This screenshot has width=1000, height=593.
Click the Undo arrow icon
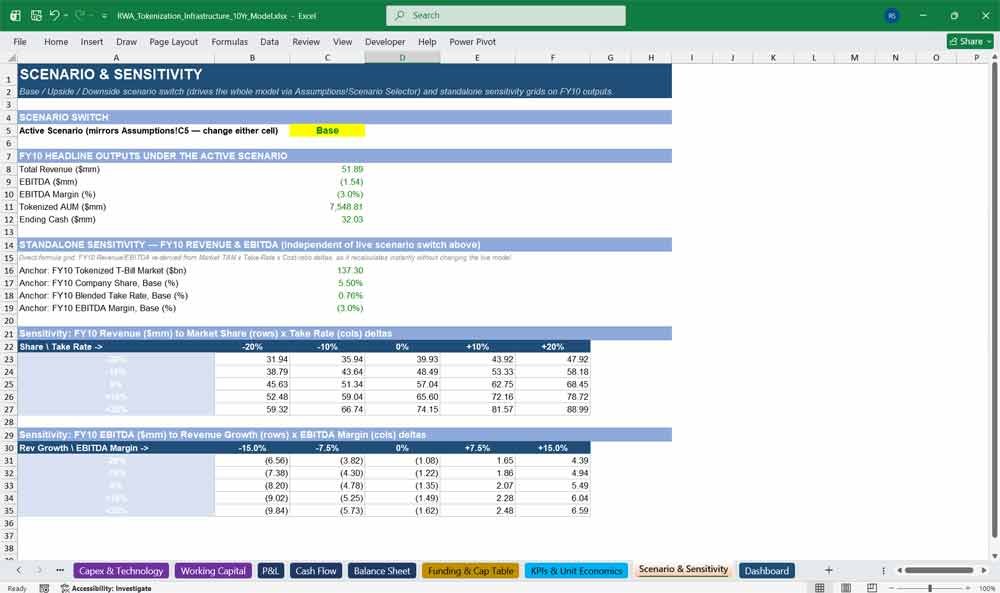click(54, 15)
